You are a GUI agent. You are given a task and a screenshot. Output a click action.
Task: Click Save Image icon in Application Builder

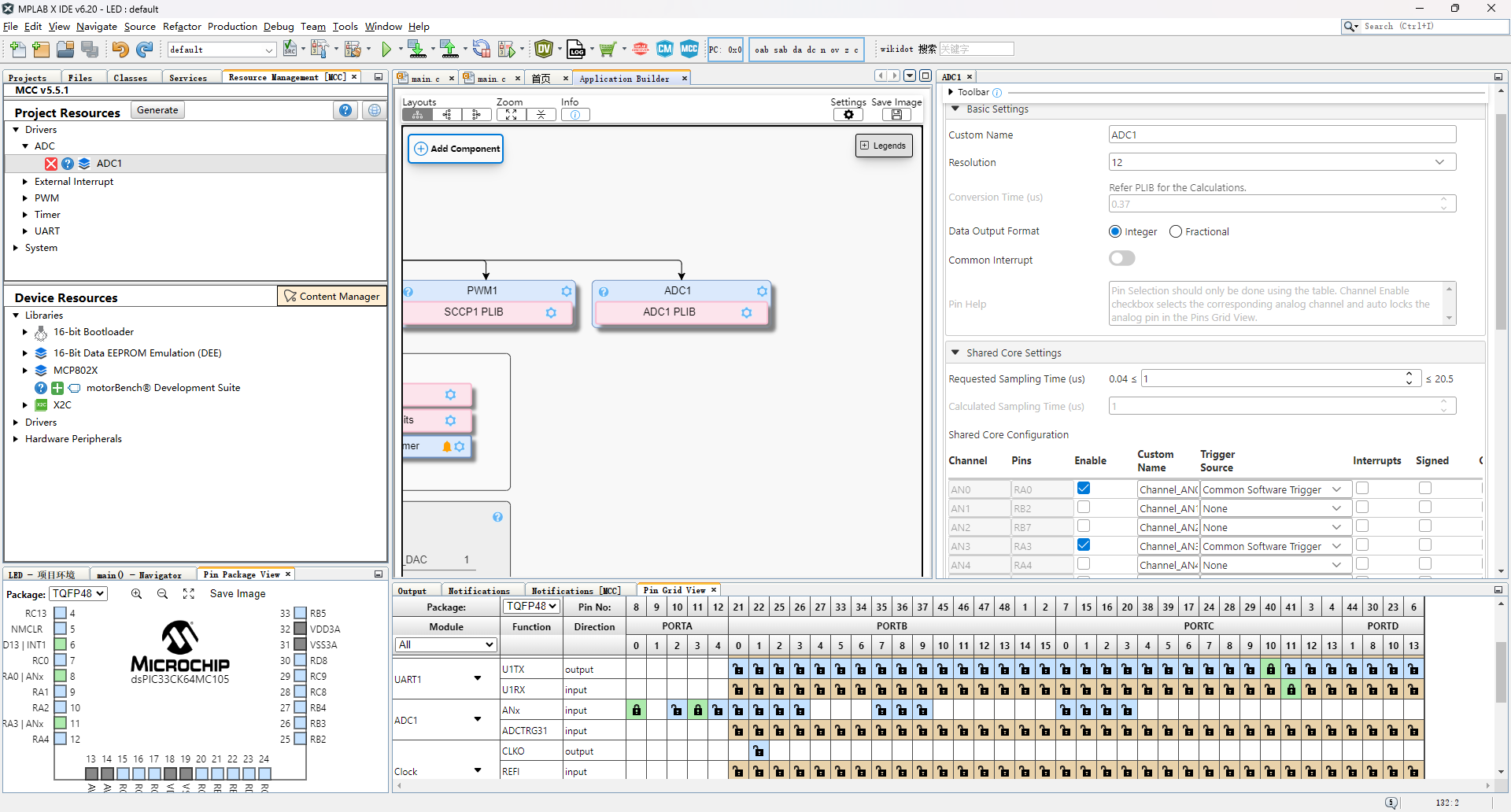point(896,115)
